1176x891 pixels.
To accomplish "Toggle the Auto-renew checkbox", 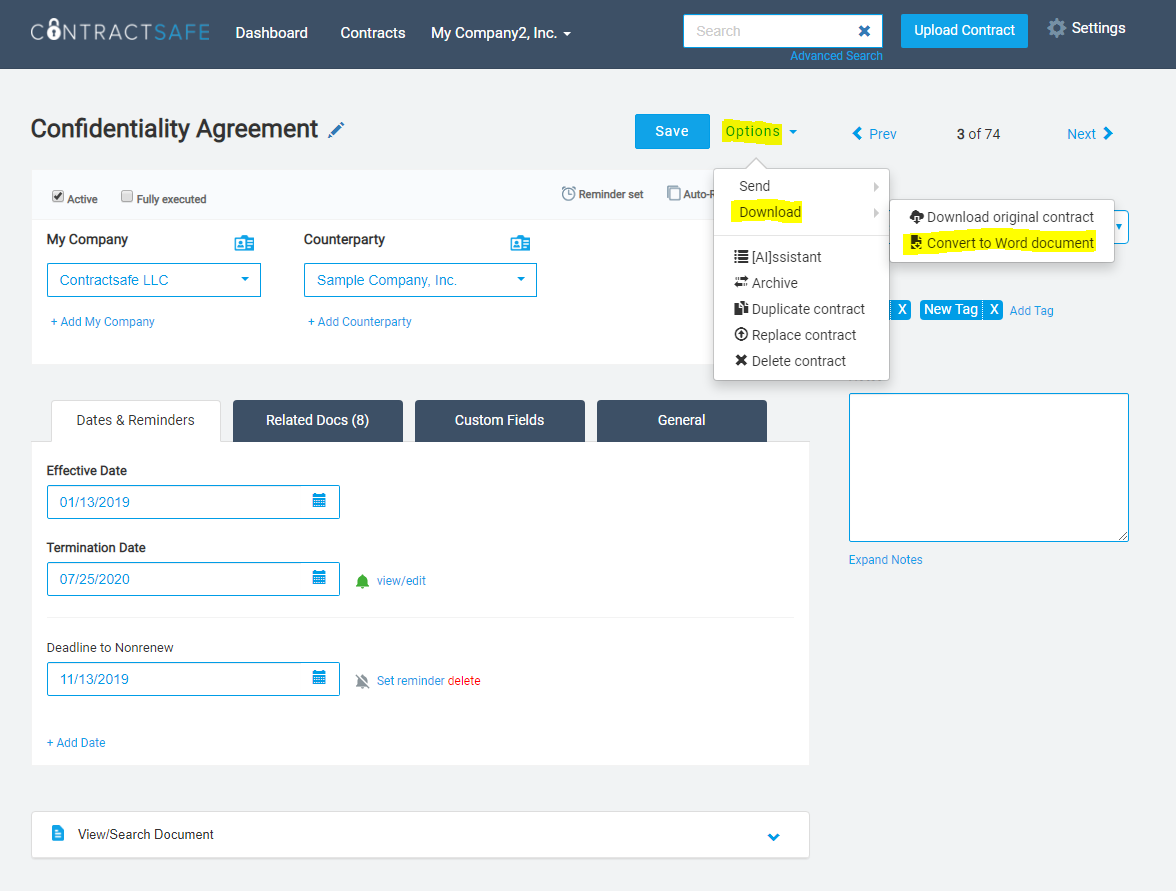I will (674, 194).
